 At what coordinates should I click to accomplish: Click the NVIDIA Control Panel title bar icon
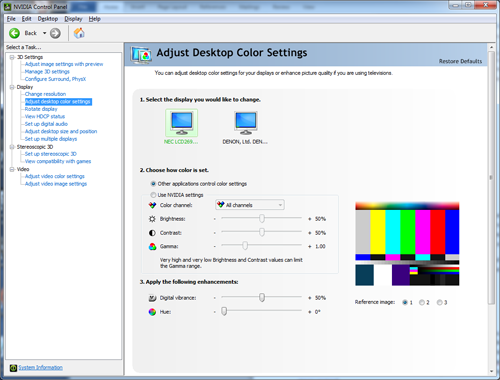coord(7,6)
